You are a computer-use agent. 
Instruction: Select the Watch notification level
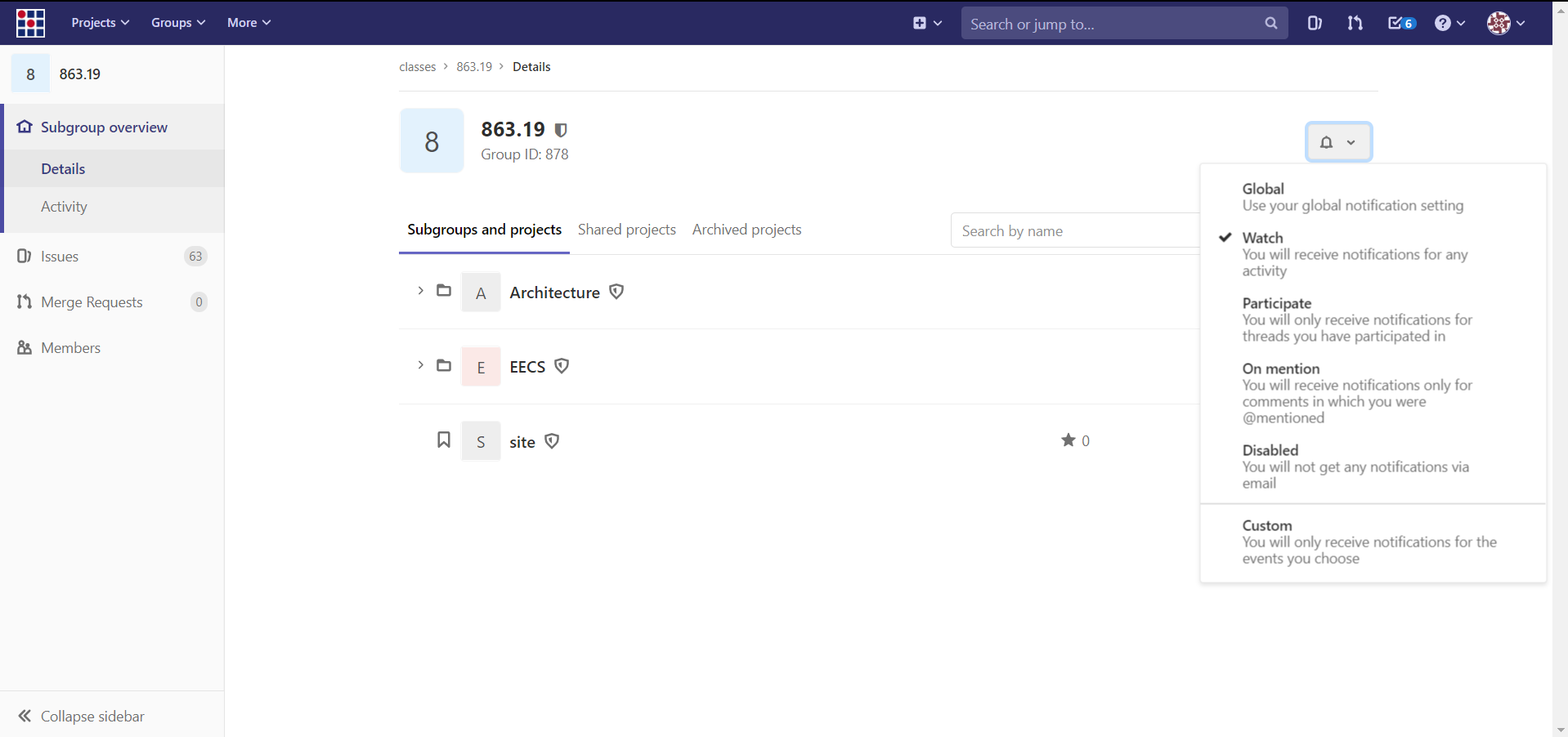tap(1262, 238)
